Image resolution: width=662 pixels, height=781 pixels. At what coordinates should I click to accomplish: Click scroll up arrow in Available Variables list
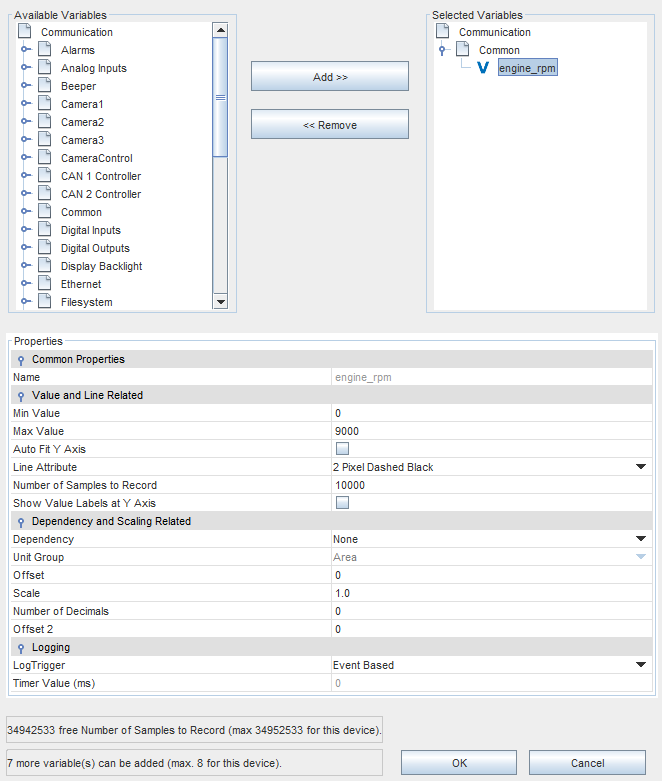pyautogui.click(x=220, y=30)
